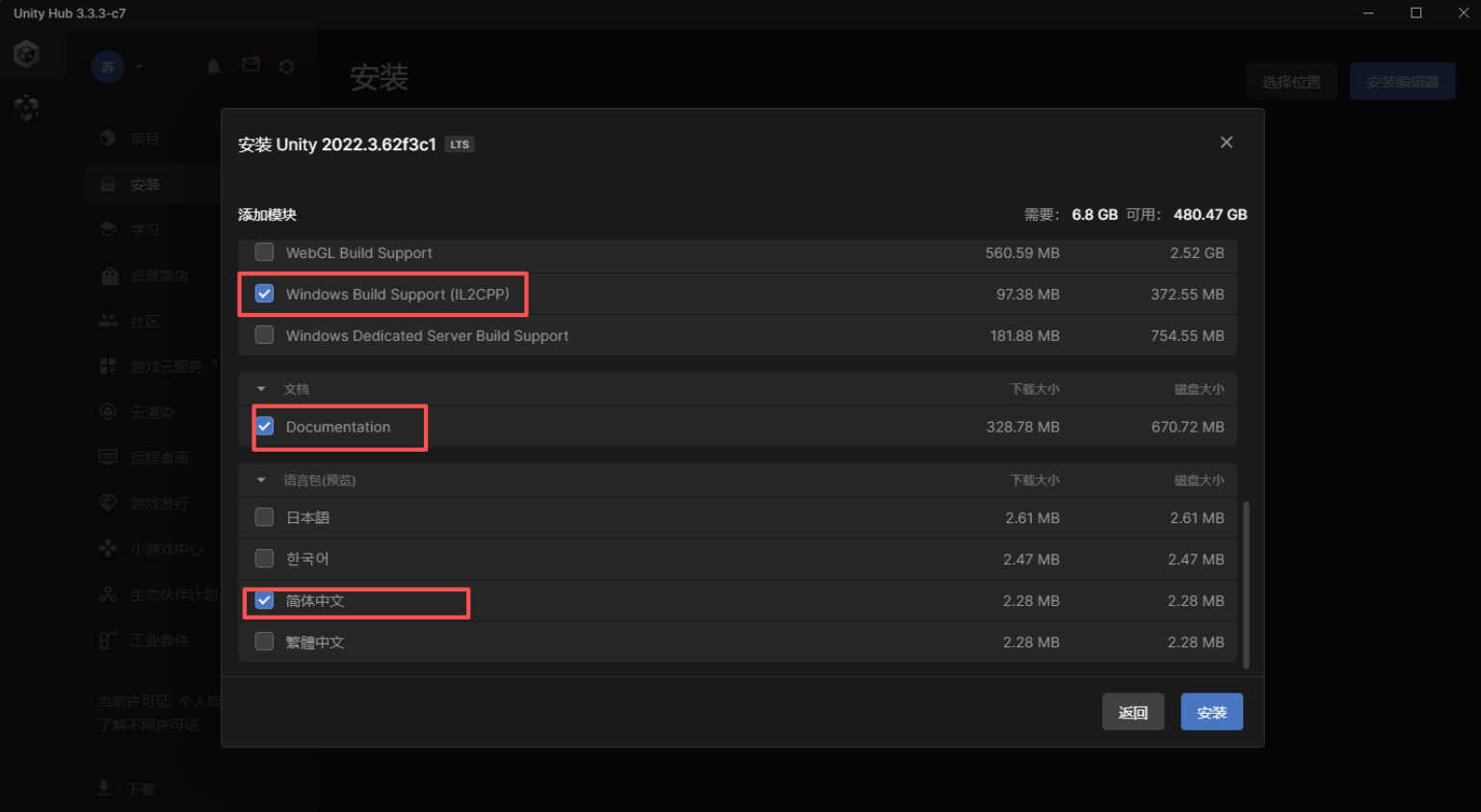Click the 返回 back button

(1132, 712)
